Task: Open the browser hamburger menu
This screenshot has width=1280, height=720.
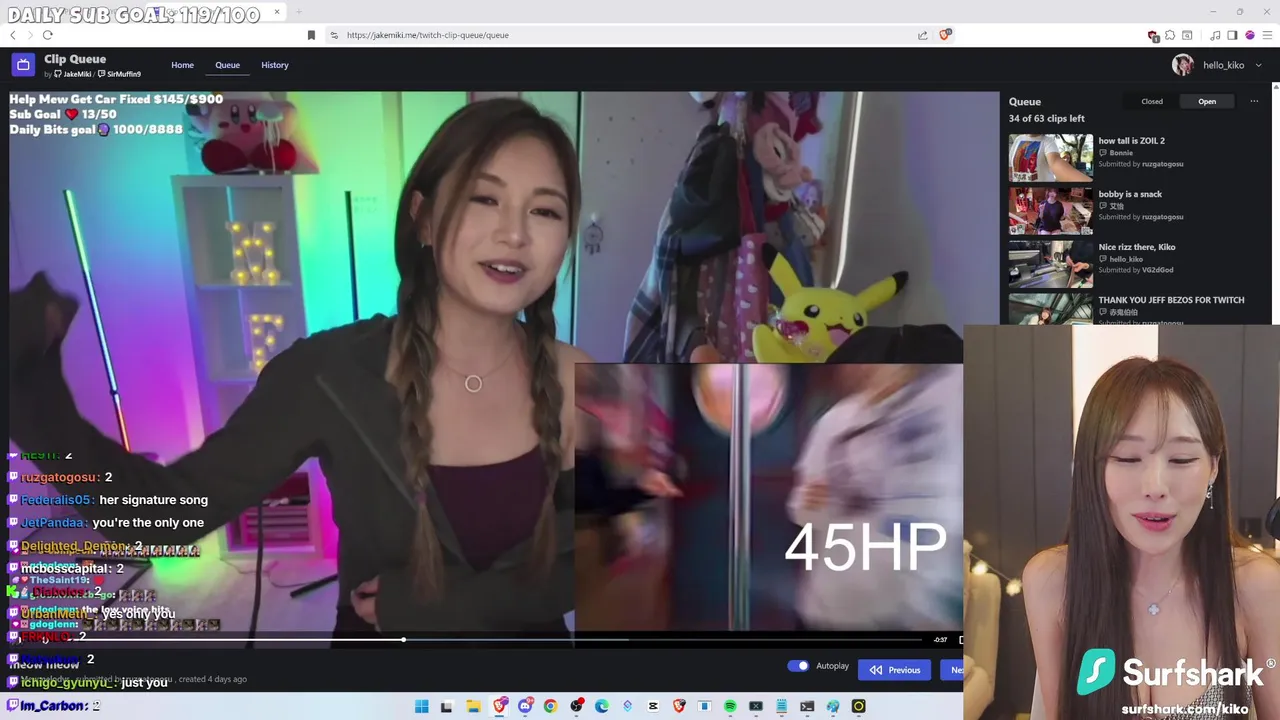Action: coord(1267,35)
